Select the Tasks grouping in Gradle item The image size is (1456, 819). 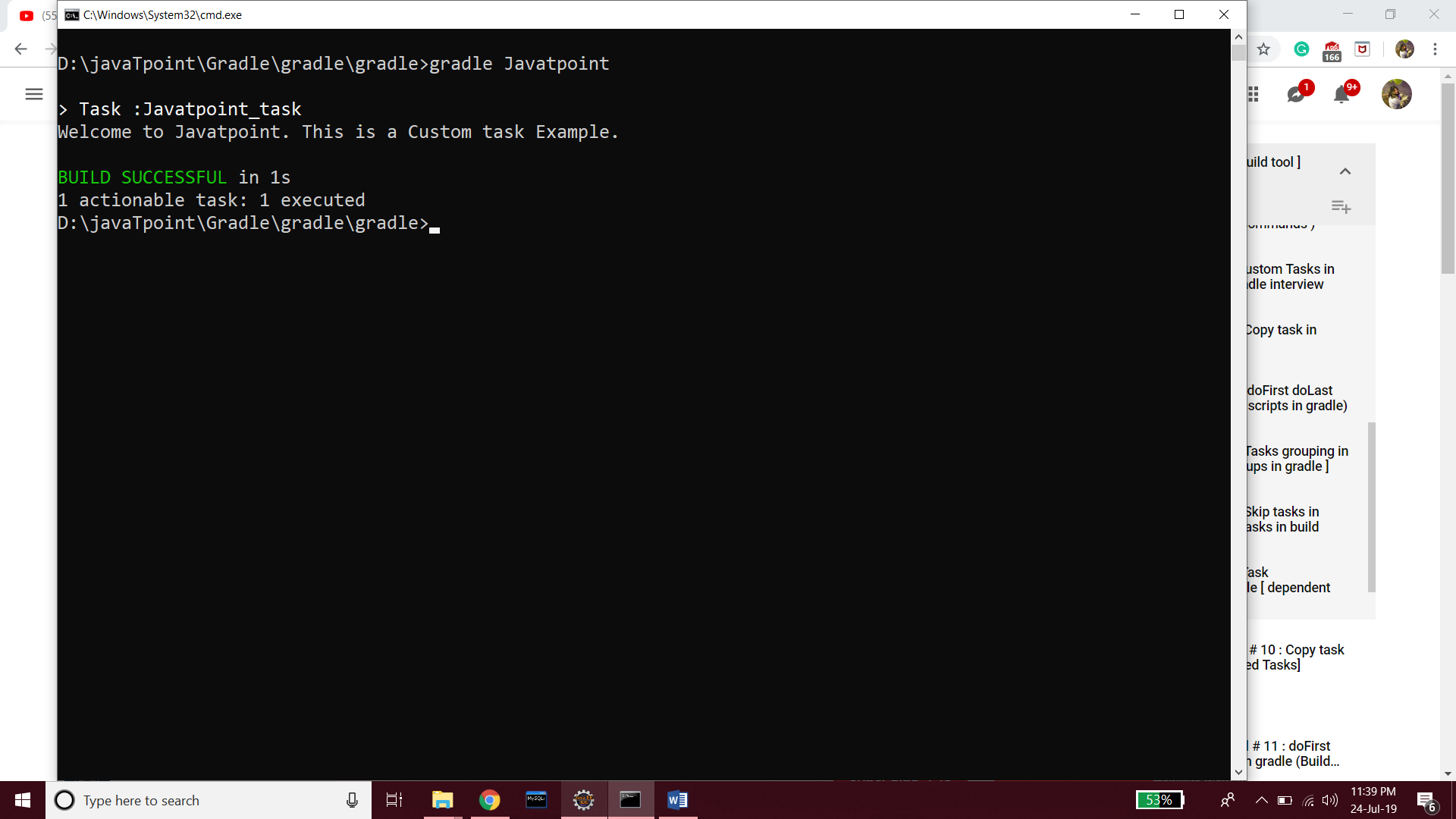click(1296, 458)
